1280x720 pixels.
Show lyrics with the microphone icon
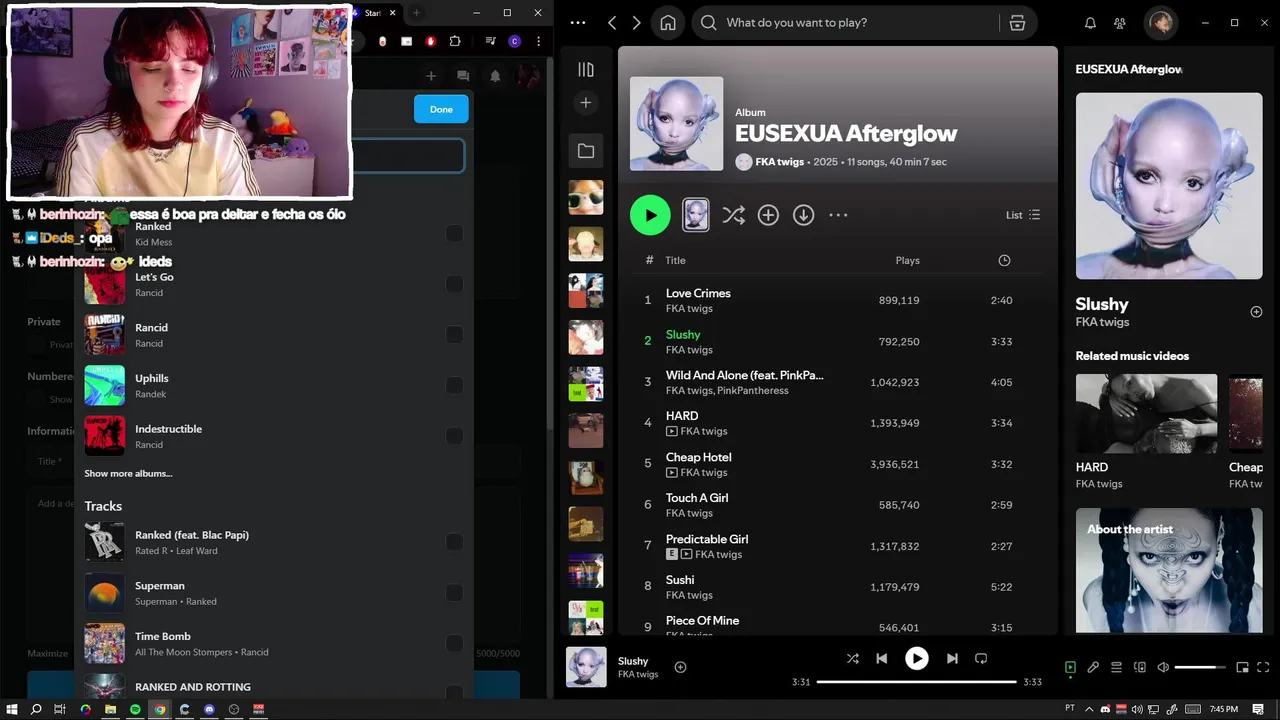point(1093,667)
